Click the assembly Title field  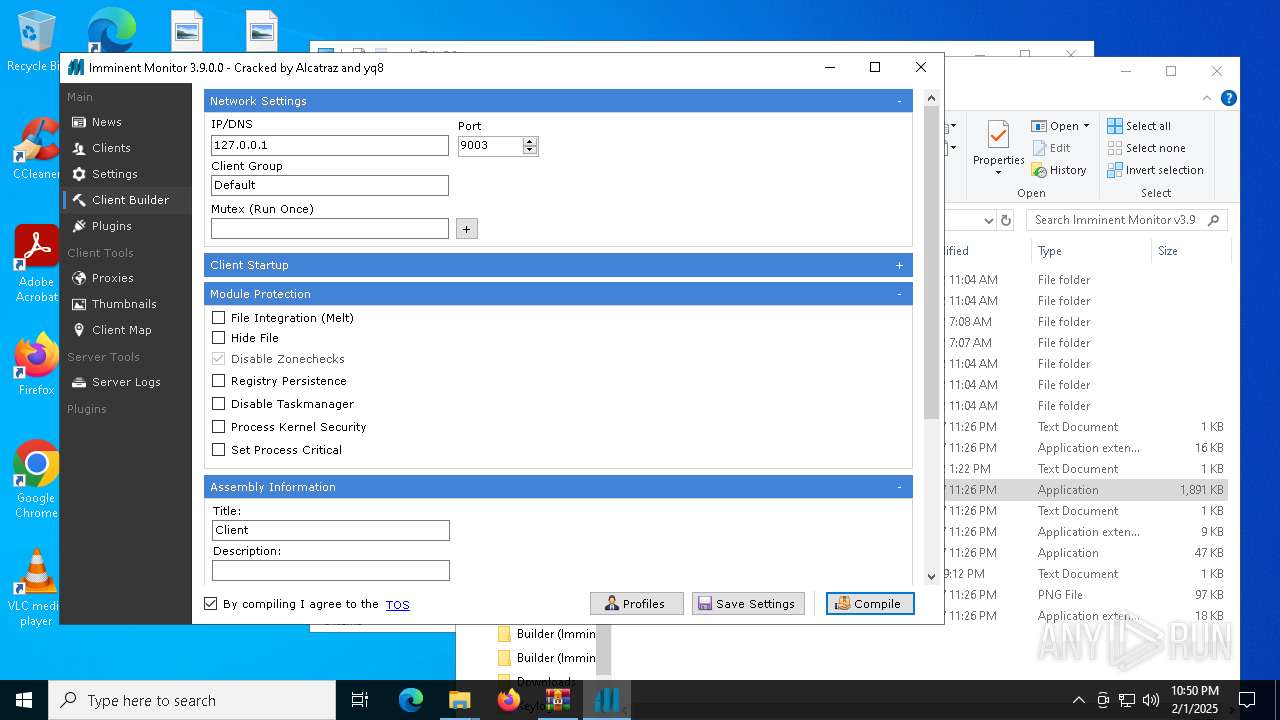[x=331, y=530]
